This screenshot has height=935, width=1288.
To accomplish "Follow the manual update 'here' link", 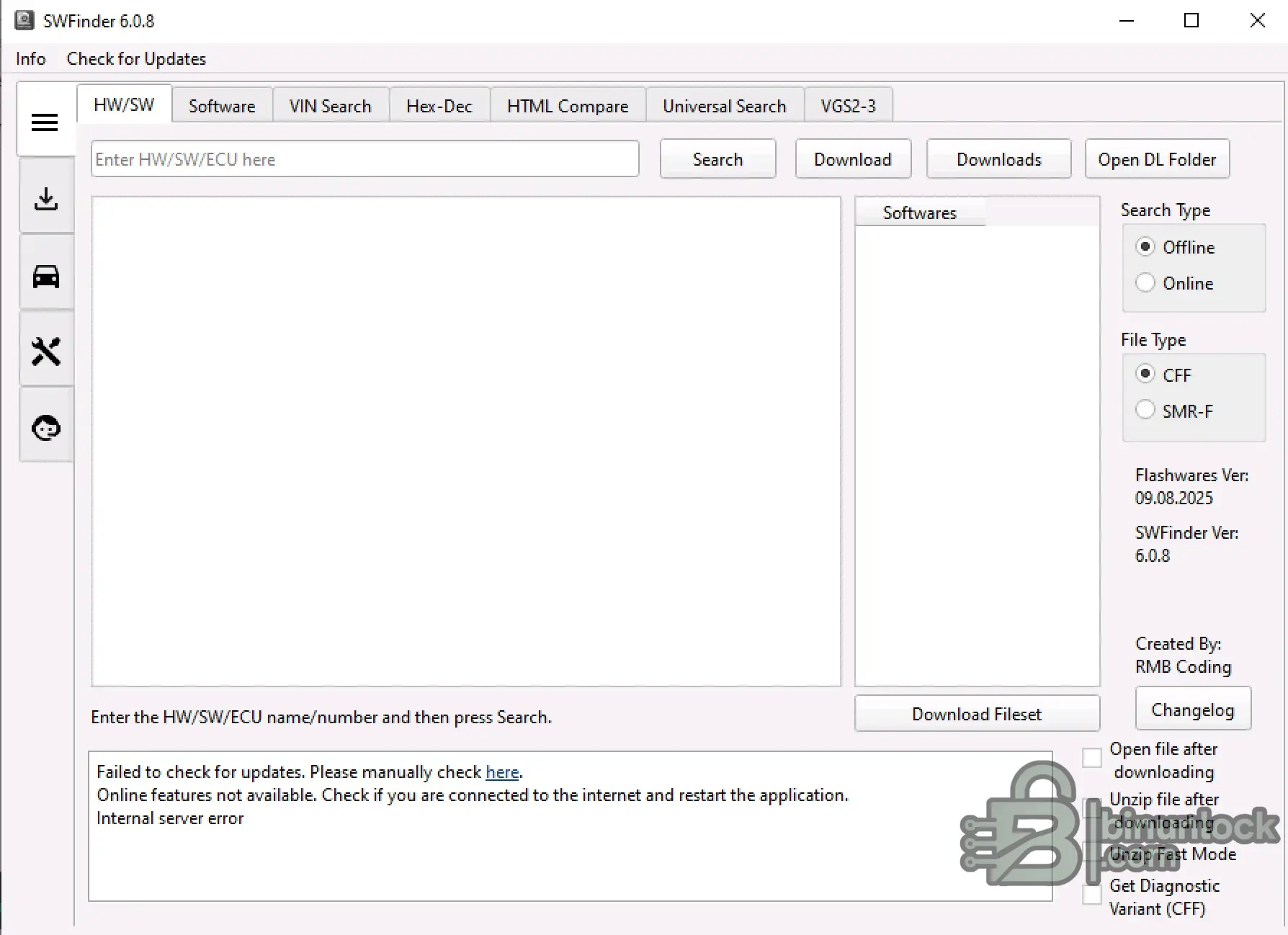I will [502, 771].
